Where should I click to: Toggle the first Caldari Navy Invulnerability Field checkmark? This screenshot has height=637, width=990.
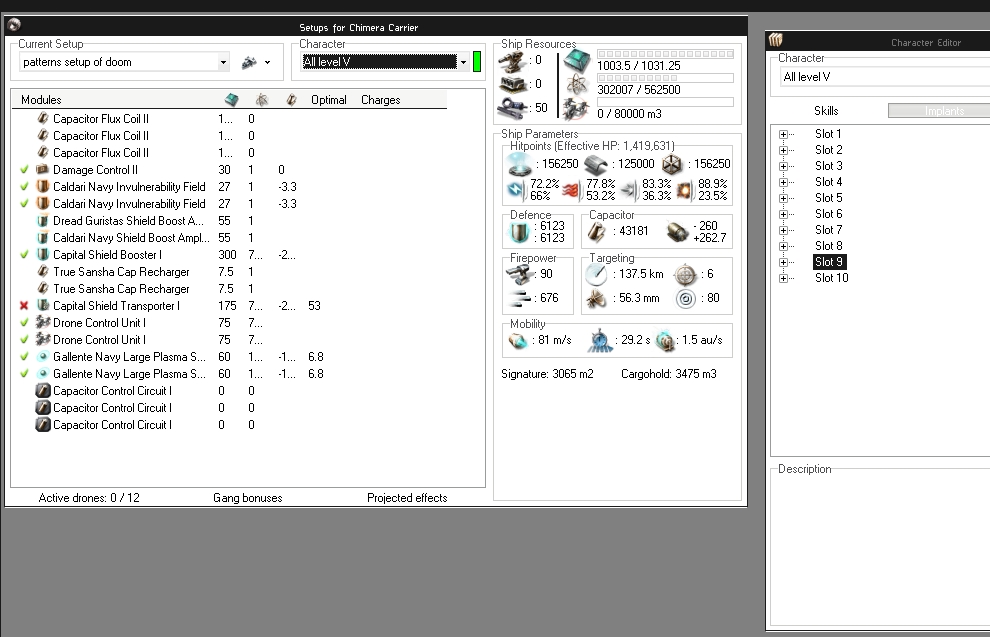coord(24,187)
